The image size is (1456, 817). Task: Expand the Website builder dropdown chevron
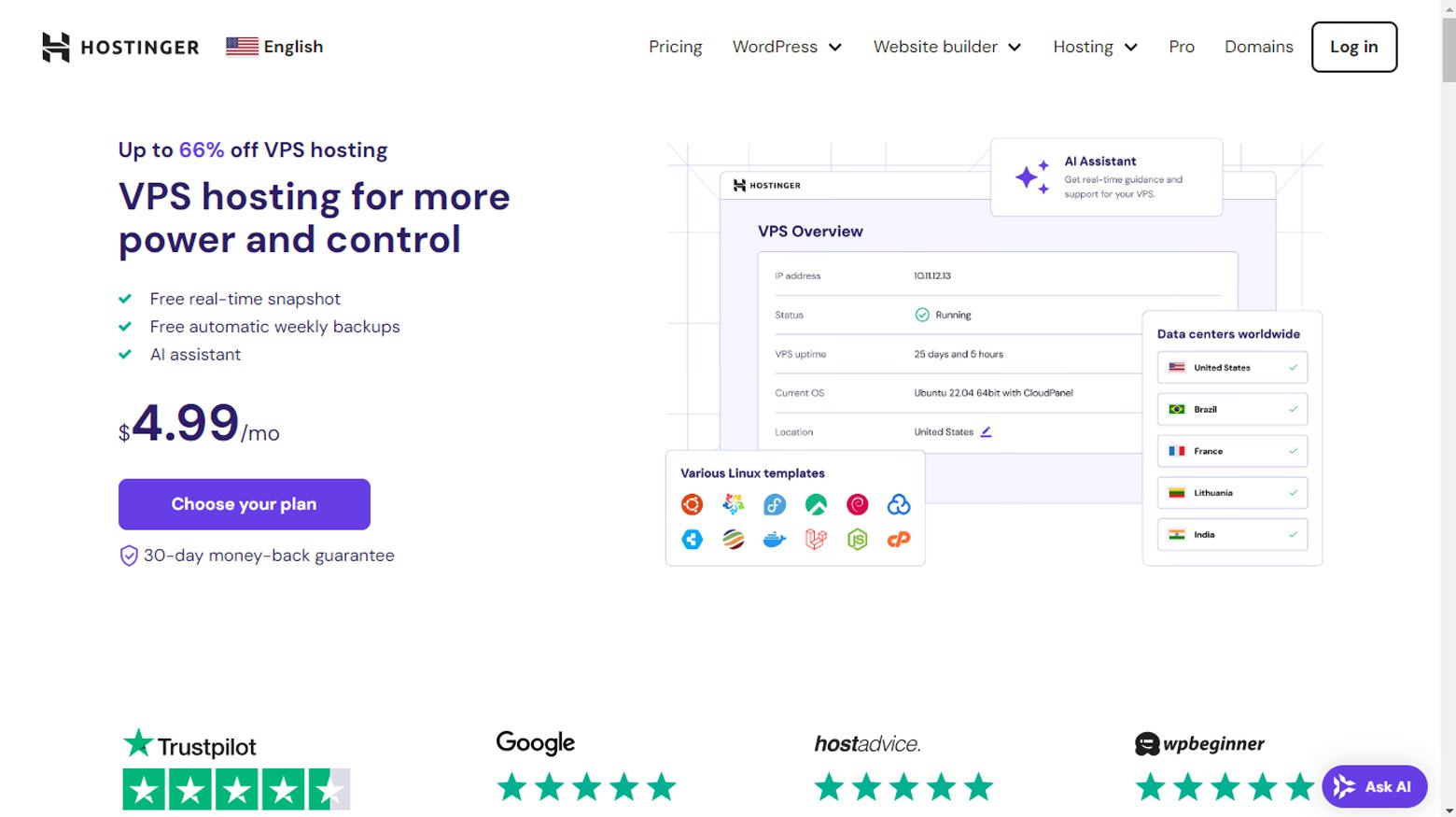click(x=1015, y=48)
